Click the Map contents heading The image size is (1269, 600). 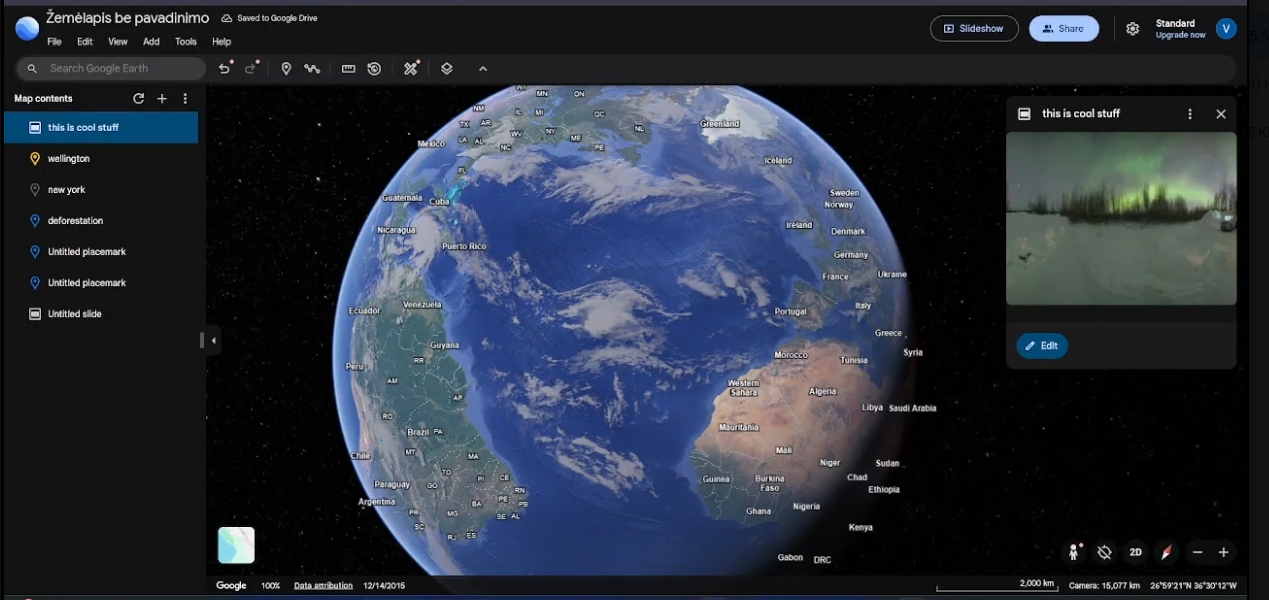[43, 98]
